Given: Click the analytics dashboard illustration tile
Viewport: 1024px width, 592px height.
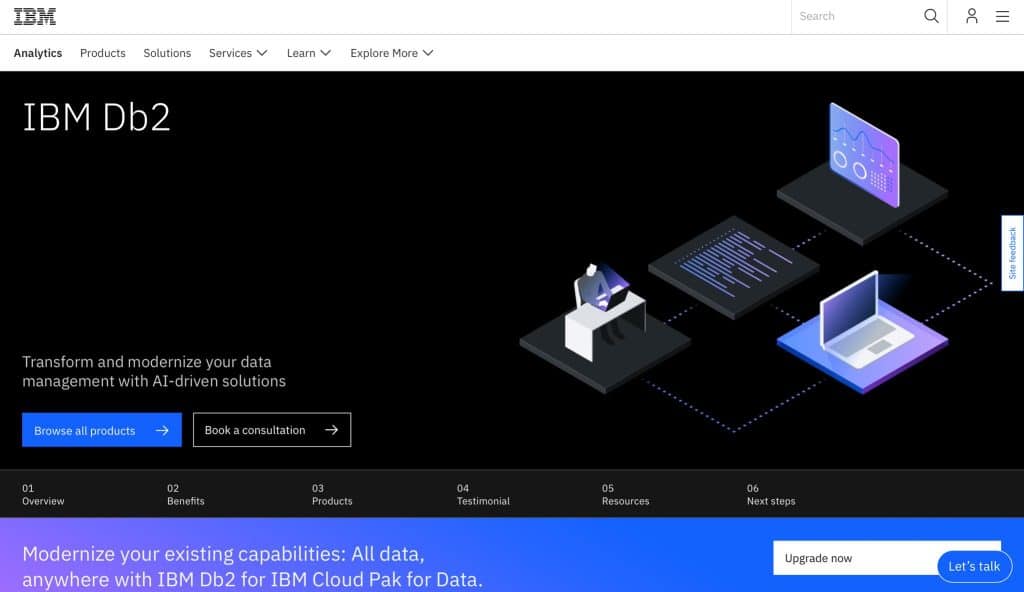Looking at the screenshot, I should pyautogui.click(x=863, y=160).
